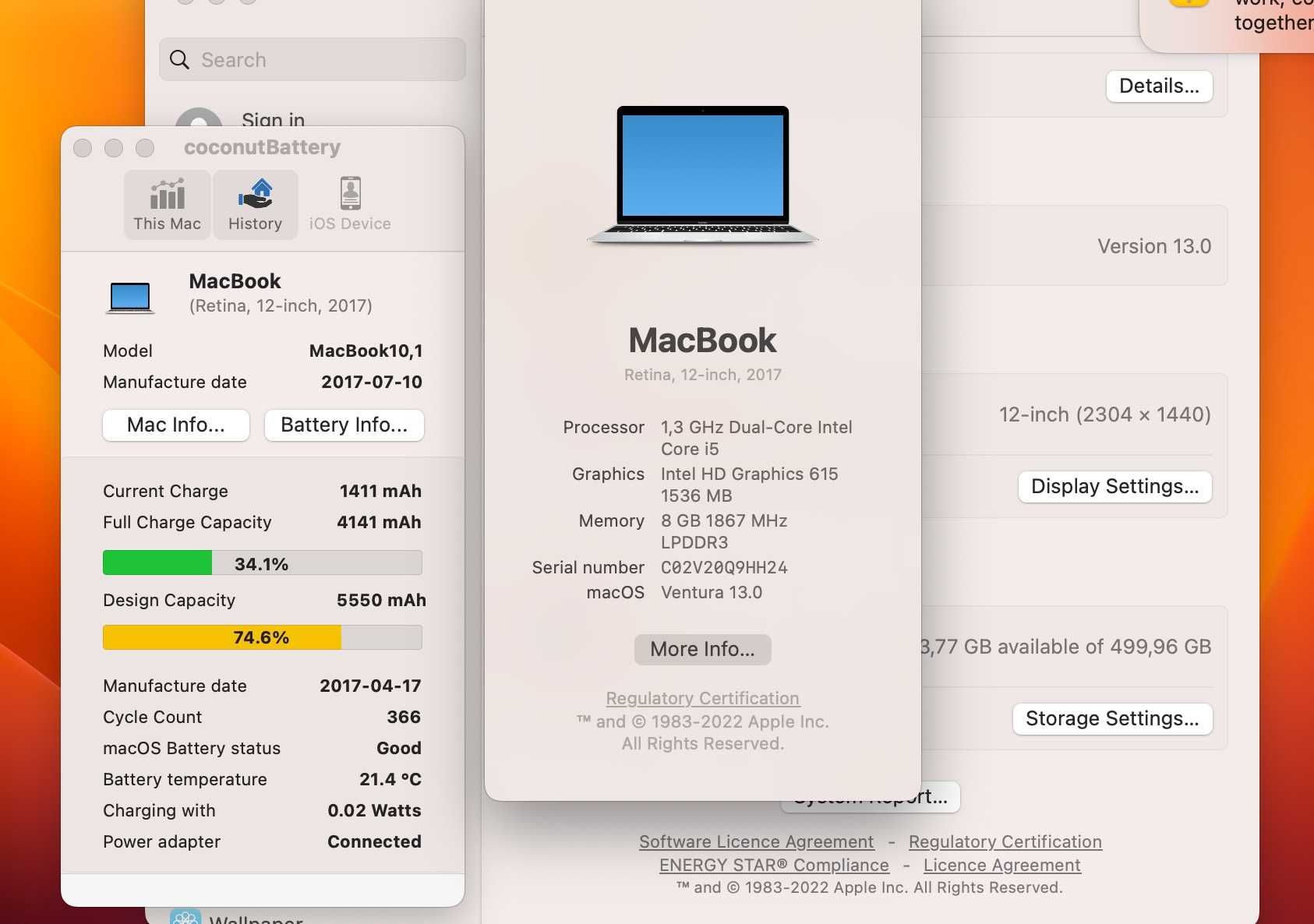Select Sign in in the Settings sidebar
Viewport: 1314px width, 924px height.
(x=273, y=120)
